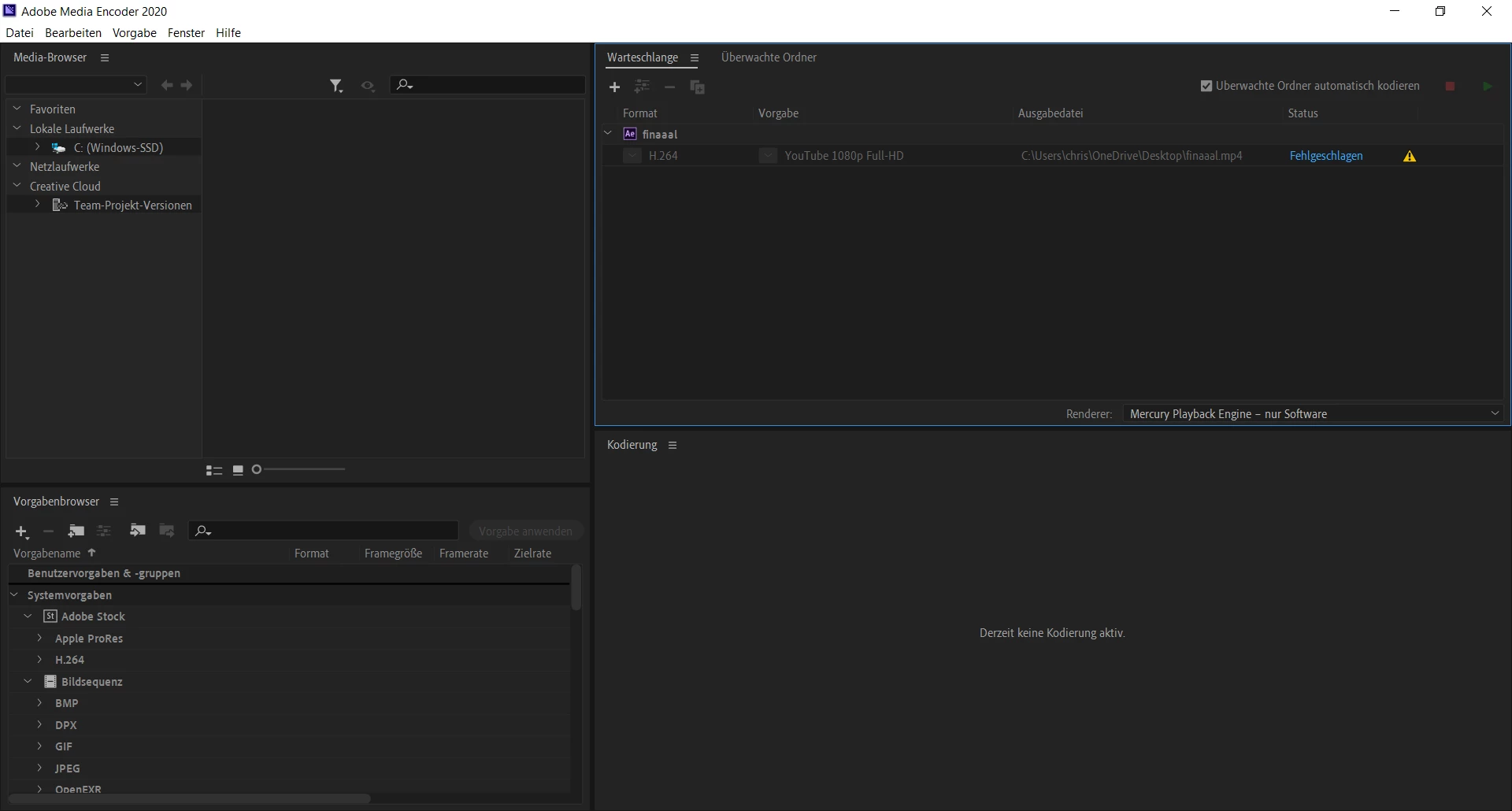Create new preset with plus icon
Viewport: 1512px width, 811px height.
pyautogui.click(x=22, y=531)
